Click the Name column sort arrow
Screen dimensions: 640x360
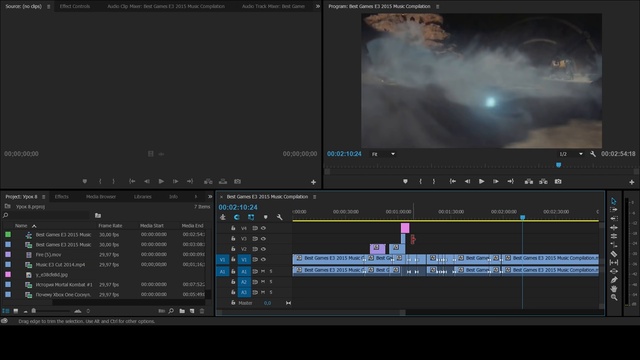[x=34, y=226]
